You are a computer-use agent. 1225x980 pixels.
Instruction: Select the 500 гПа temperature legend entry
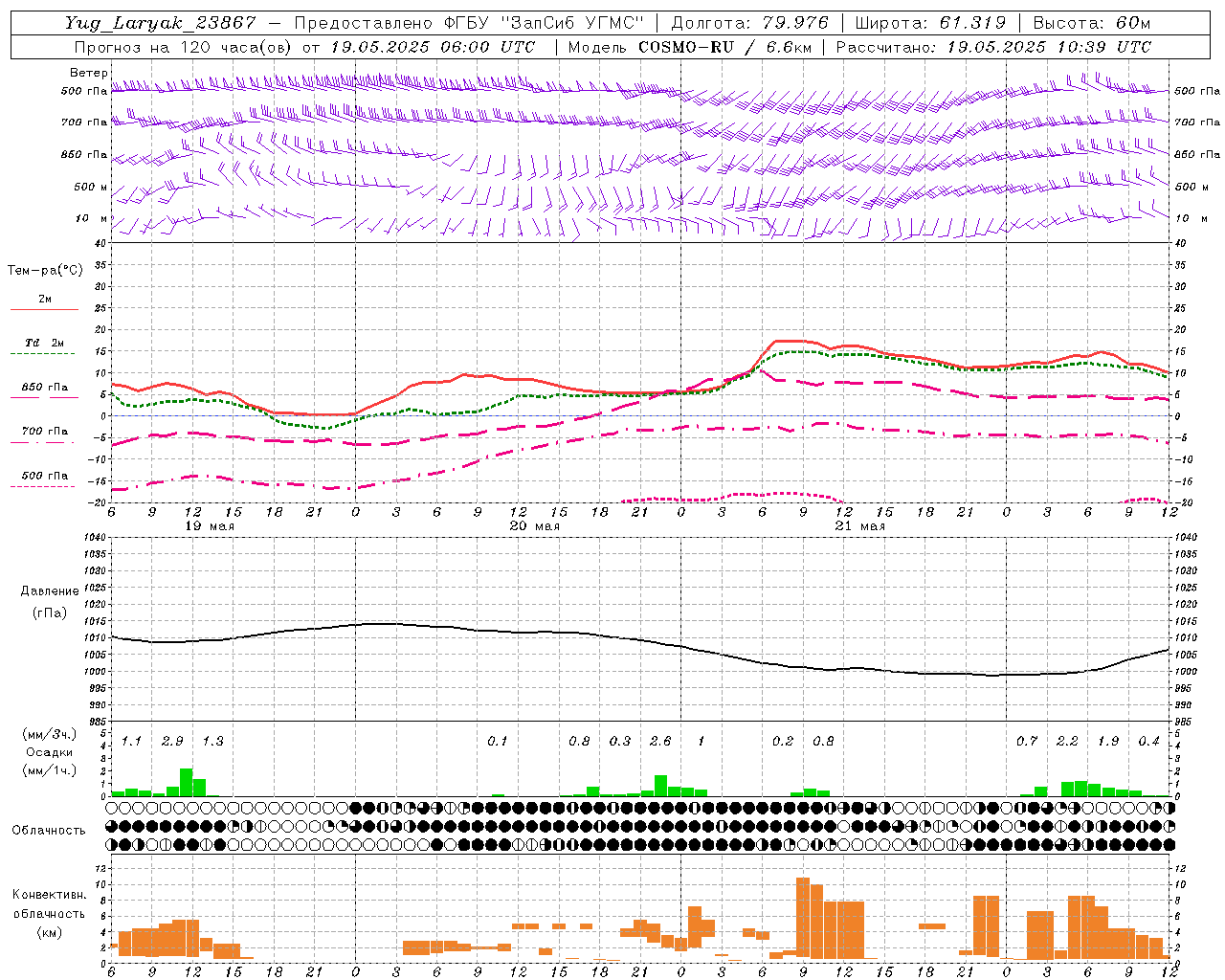point(44,476)
